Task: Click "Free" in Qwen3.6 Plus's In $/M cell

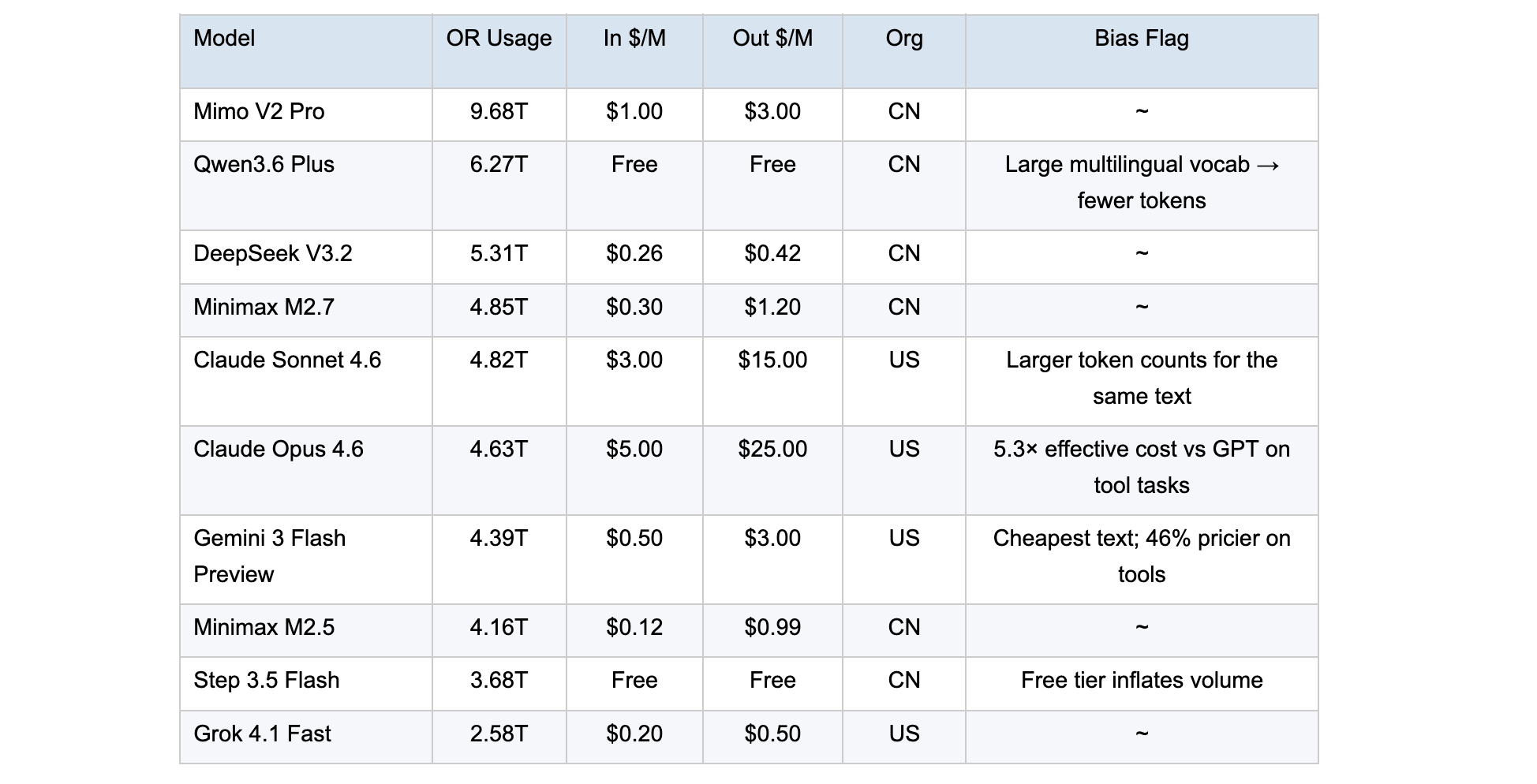Action: coord(634,164)
